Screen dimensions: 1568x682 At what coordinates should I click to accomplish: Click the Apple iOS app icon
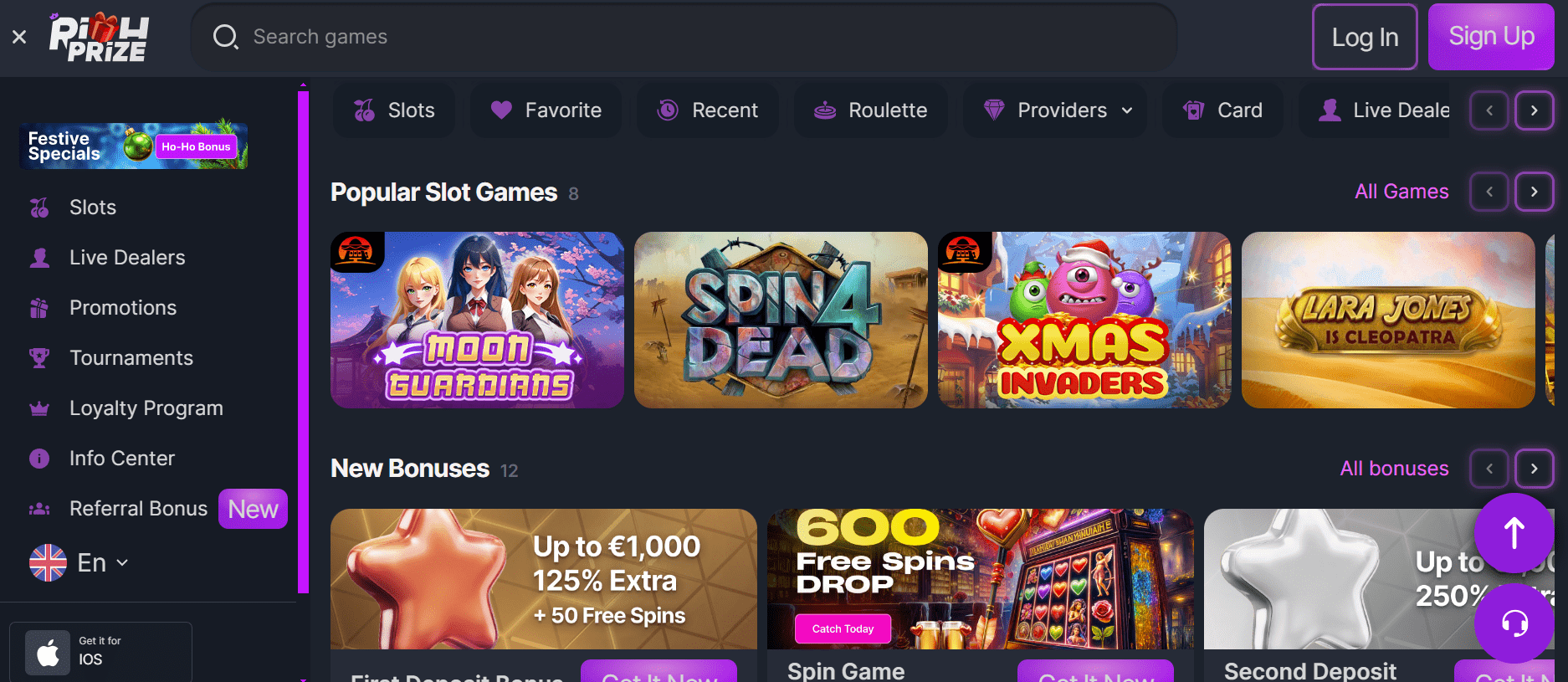coord(48,653)
